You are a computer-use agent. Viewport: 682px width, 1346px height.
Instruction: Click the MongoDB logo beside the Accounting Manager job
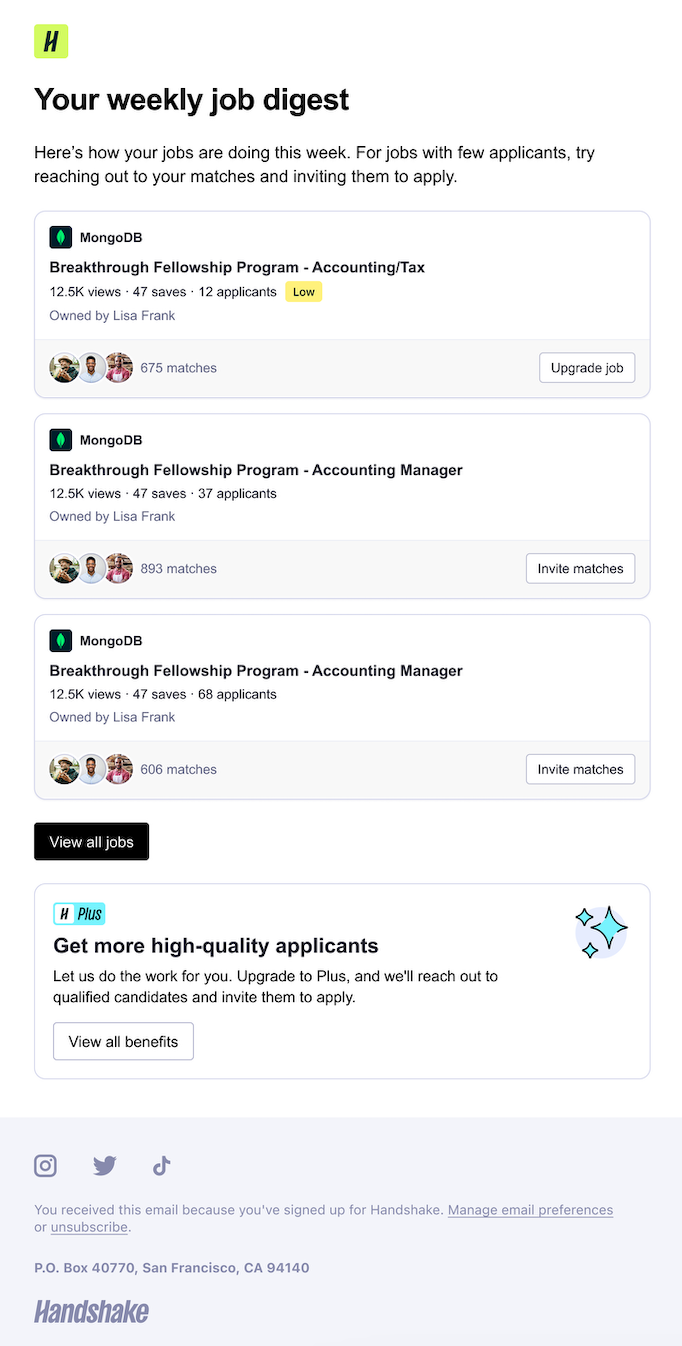pyautogui.click(x=60, y=439)
